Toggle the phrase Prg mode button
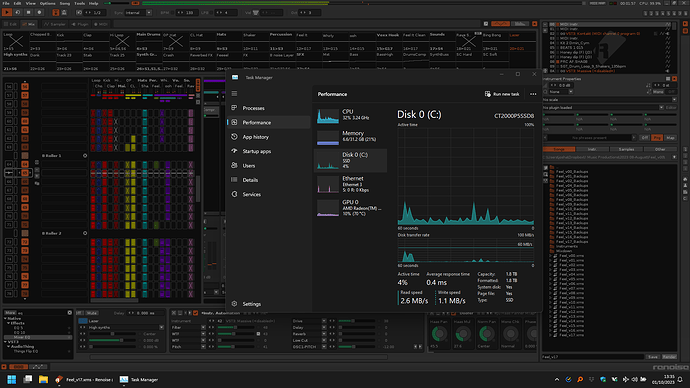 [657, 138]
